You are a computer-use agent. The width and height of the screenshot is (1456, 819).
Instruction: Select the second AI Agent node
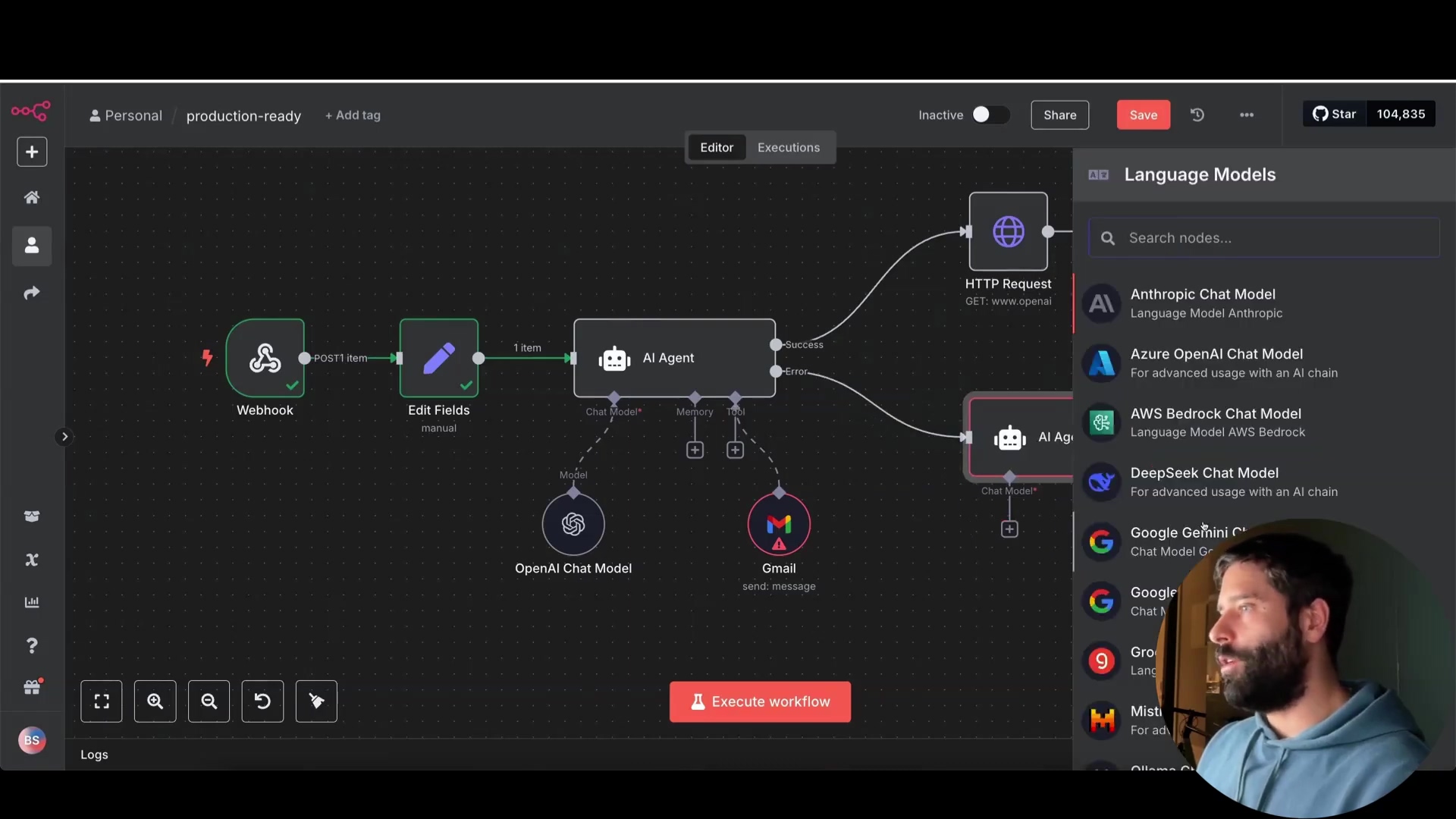[1021, 437]
